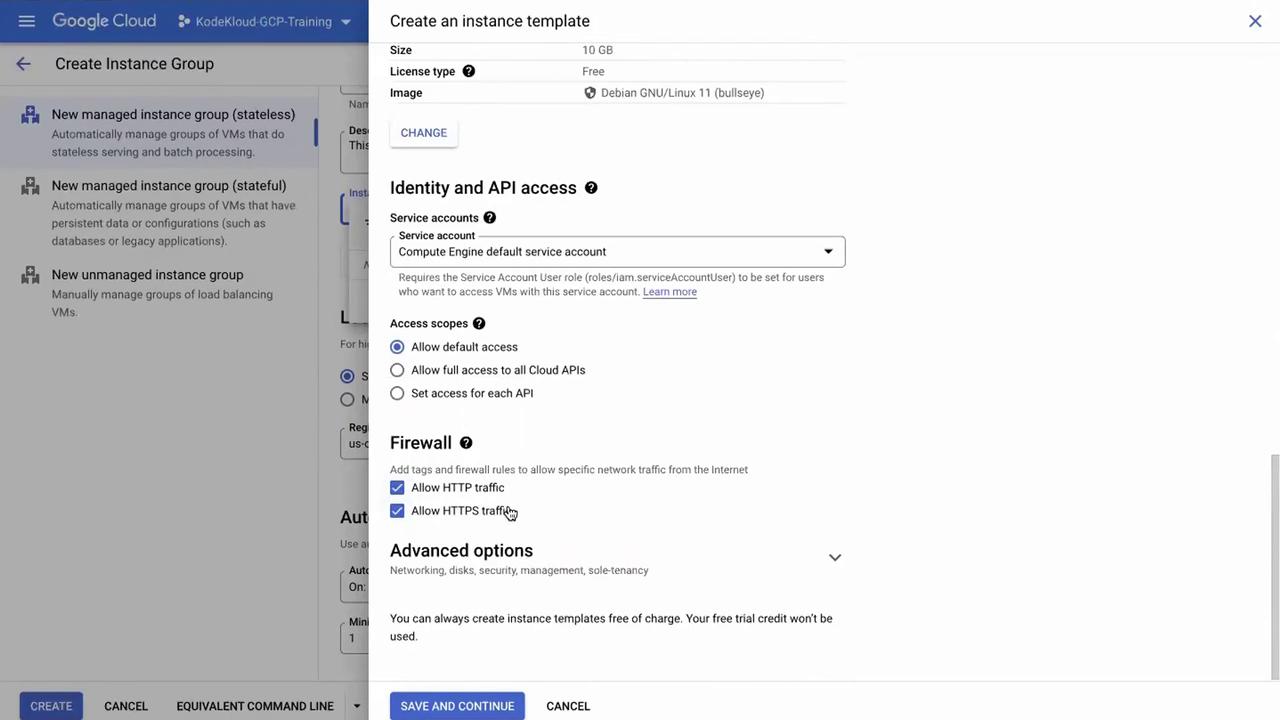Close the instance template panel
The height and width of the screenshot is (720, 1280).
(1255, 21)
